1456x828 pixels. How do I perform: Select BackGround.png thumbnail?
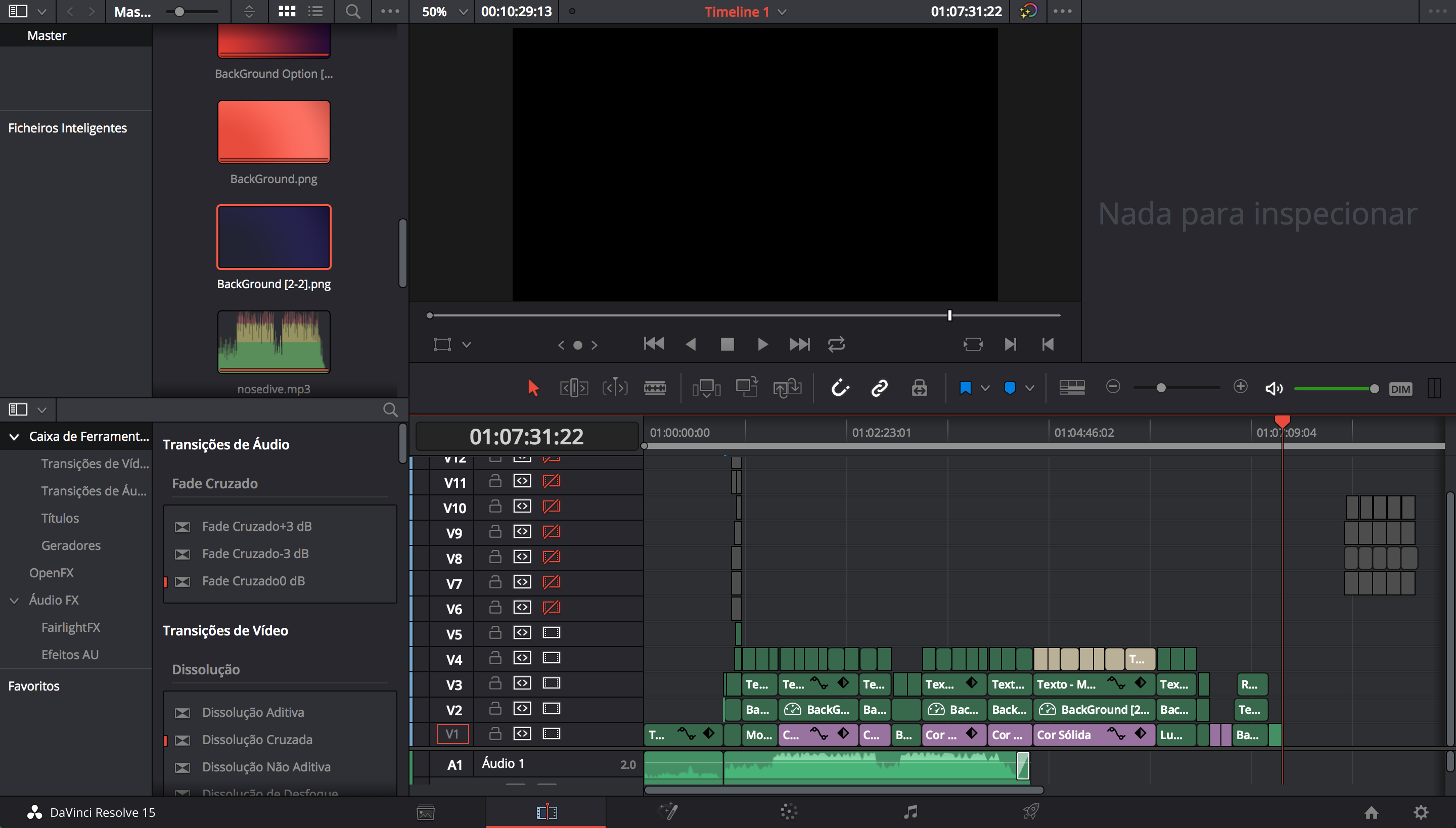click(274, 131)
